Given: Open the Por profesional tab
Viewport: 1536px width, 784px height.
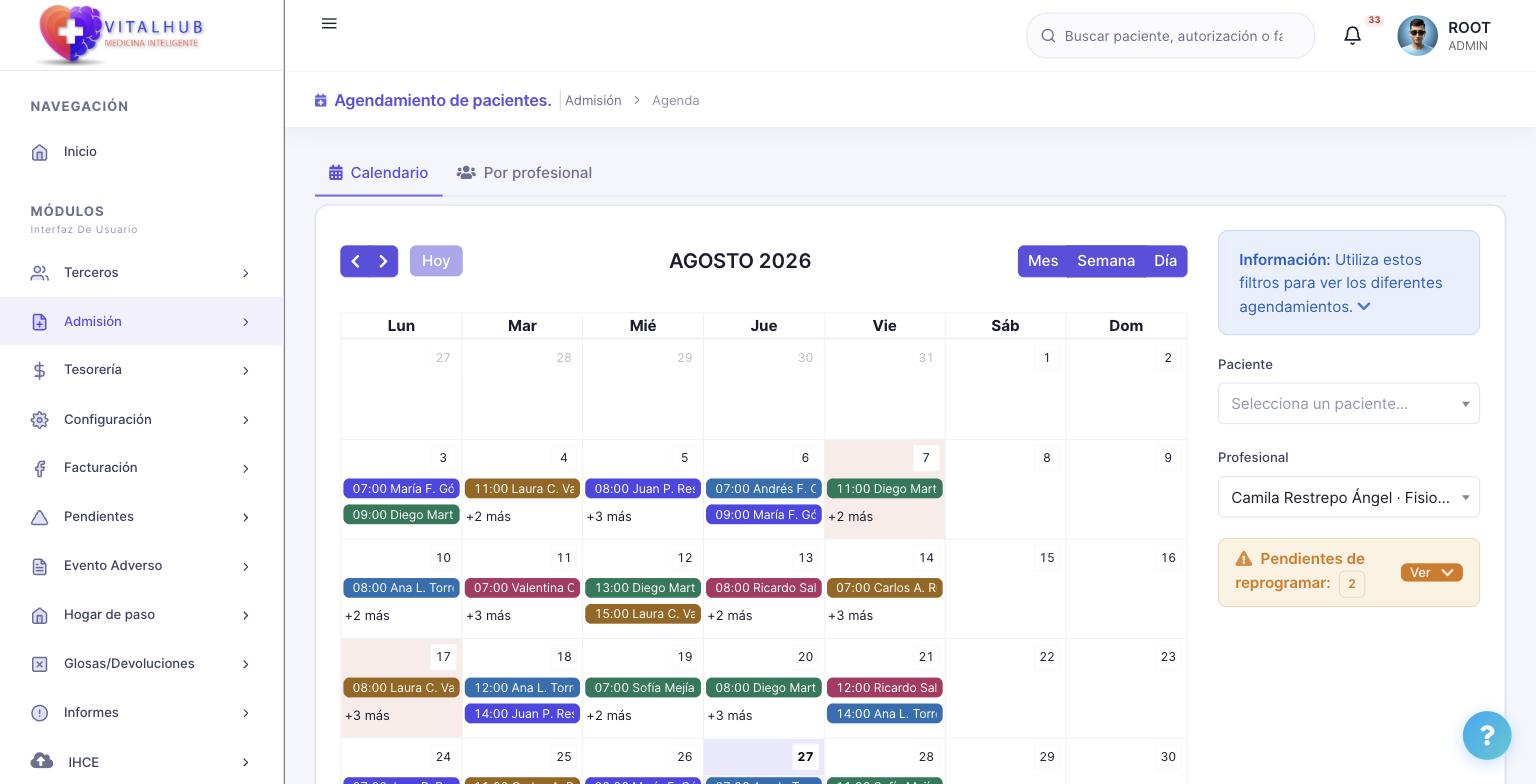Looking at the screenshot, I should pos(524,173).
